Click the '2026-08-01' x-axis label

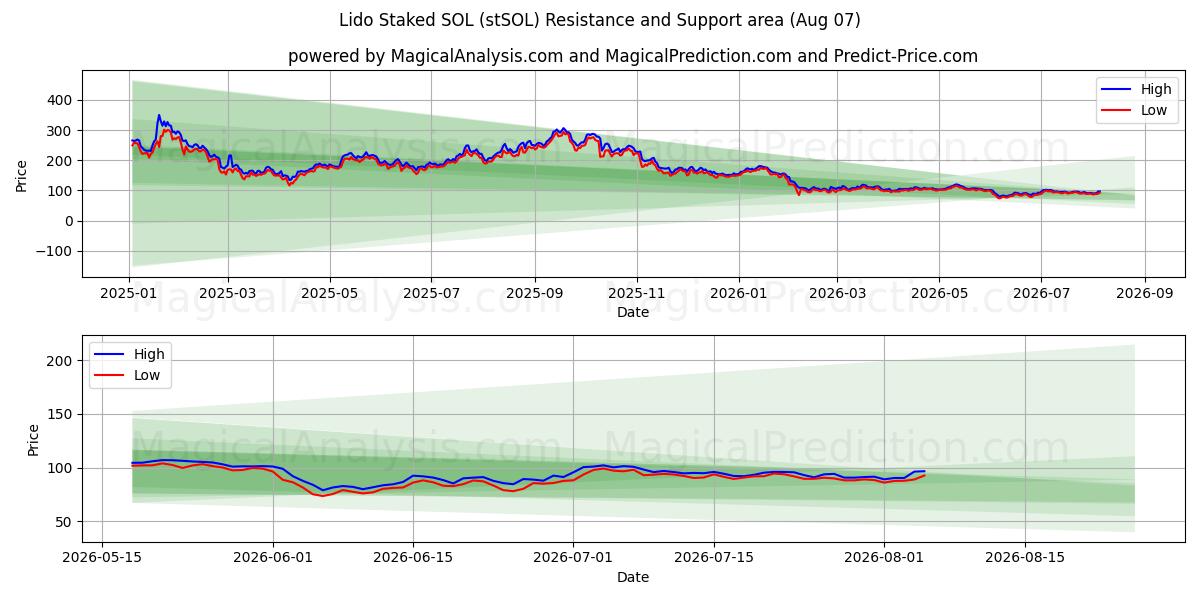pyautogui.click(x=885, y=558)
